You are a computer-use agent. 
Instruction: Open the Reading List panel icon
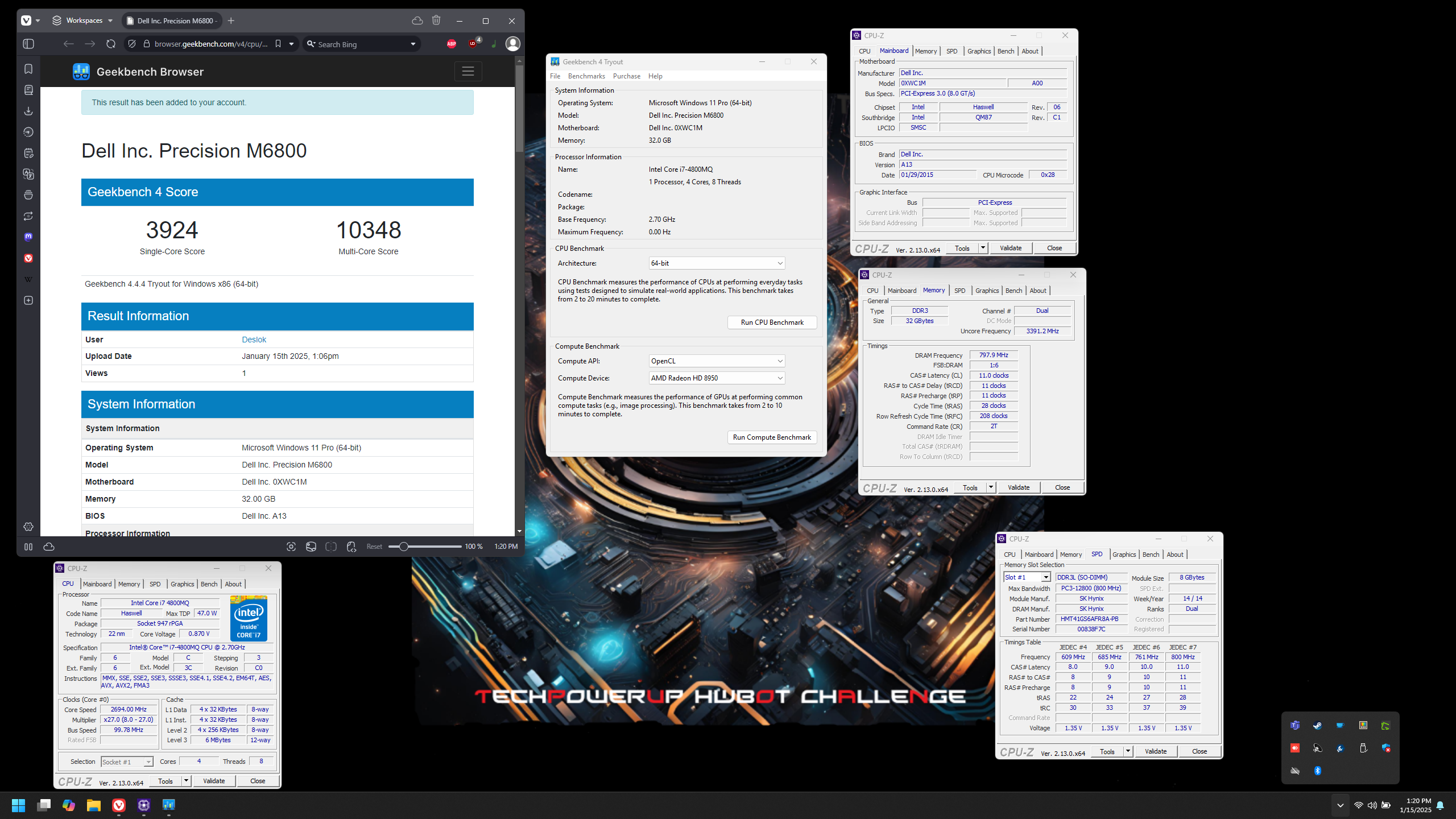(28, 90)
